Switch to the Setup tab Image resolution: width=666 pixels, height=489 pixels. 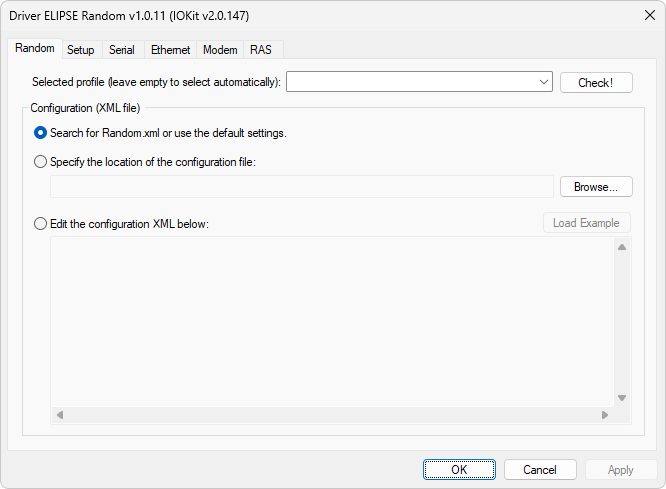point(81,50)
